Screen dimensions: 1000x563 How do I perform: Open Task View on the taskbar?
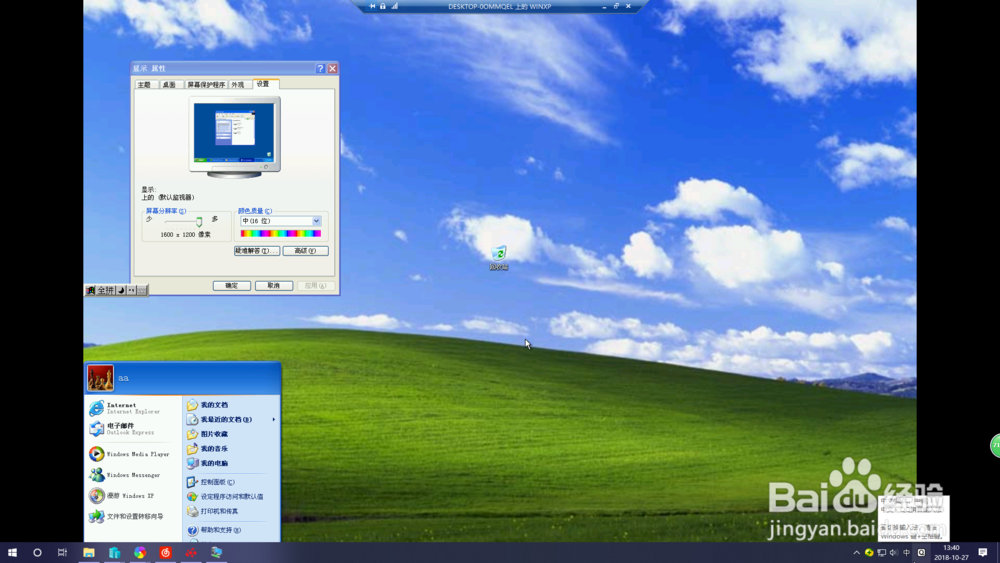[62, 552]
